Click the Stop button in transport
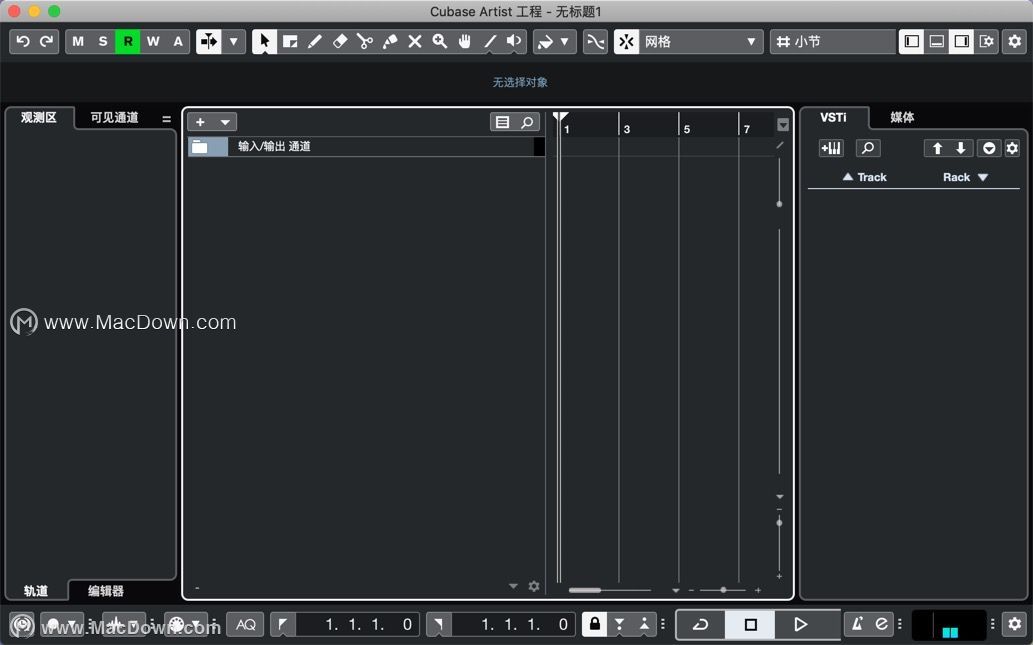This screenshot has height=645, width=1033. pyautogui.click(x=750, y=624)
